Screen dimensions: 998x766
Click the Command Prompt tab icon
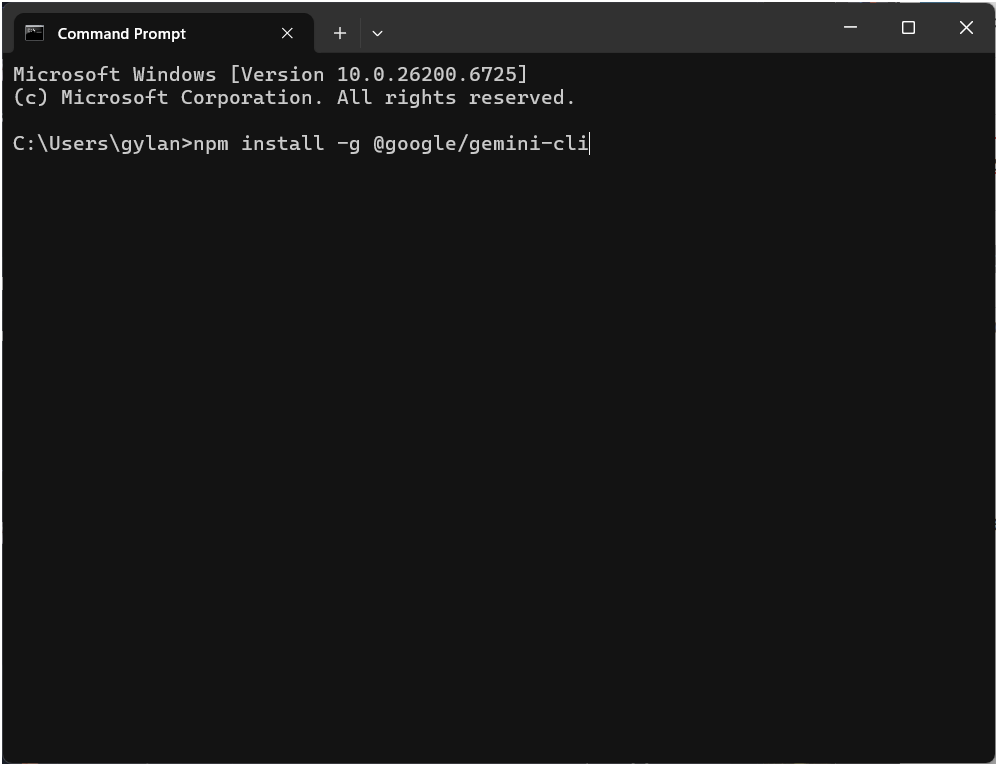[x=35, y=33]
